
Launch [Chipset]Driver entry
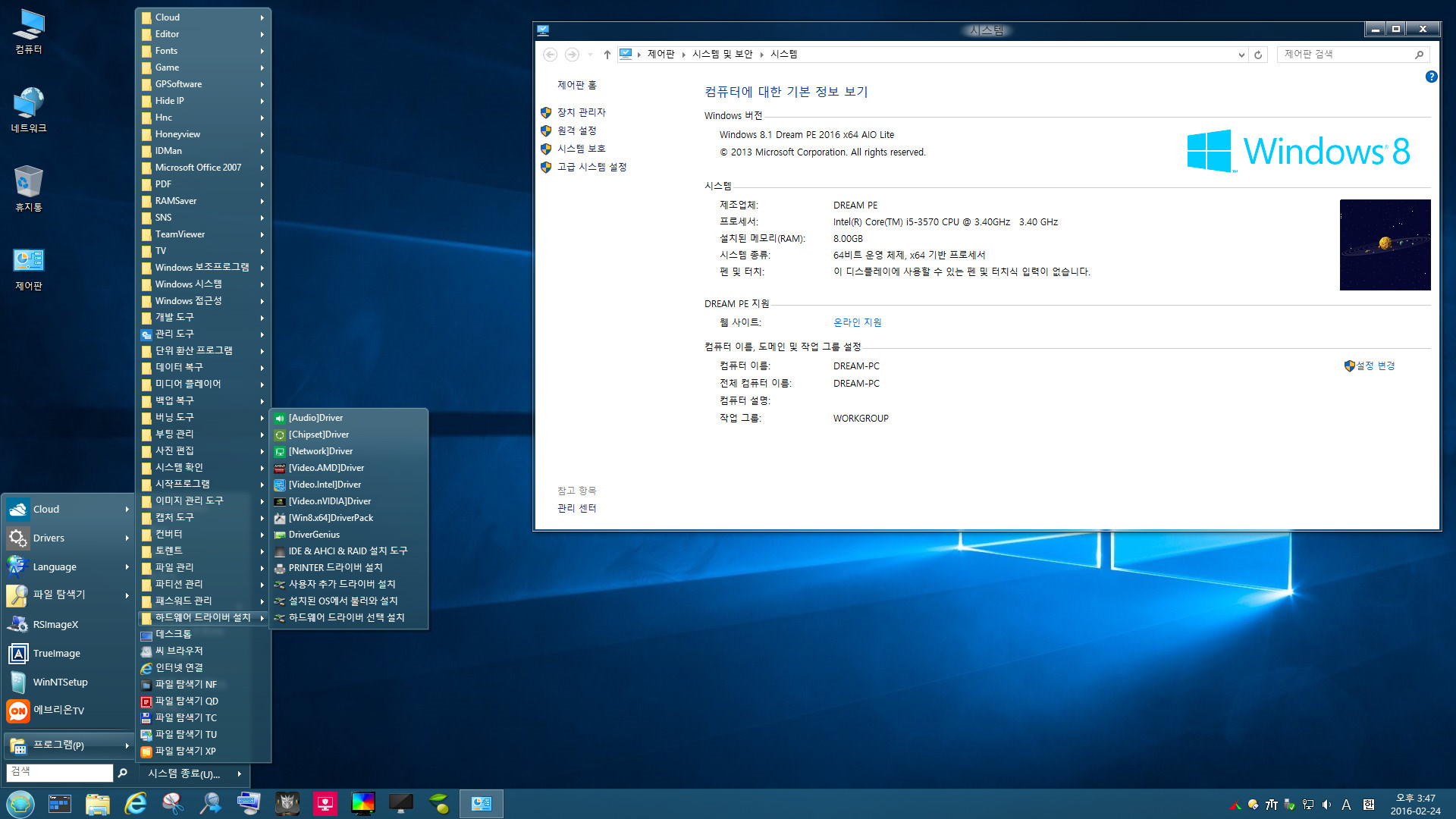point(349,435)
